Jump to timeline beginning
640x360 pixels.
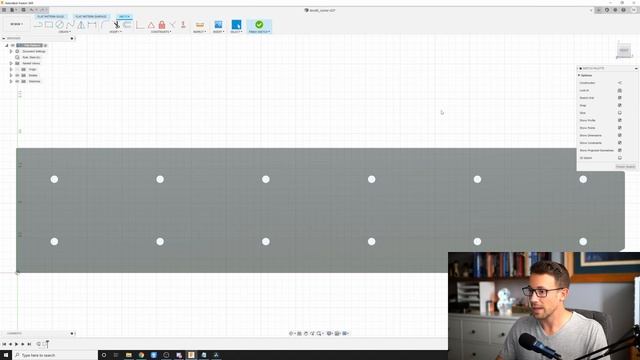[x=4, y=344]
